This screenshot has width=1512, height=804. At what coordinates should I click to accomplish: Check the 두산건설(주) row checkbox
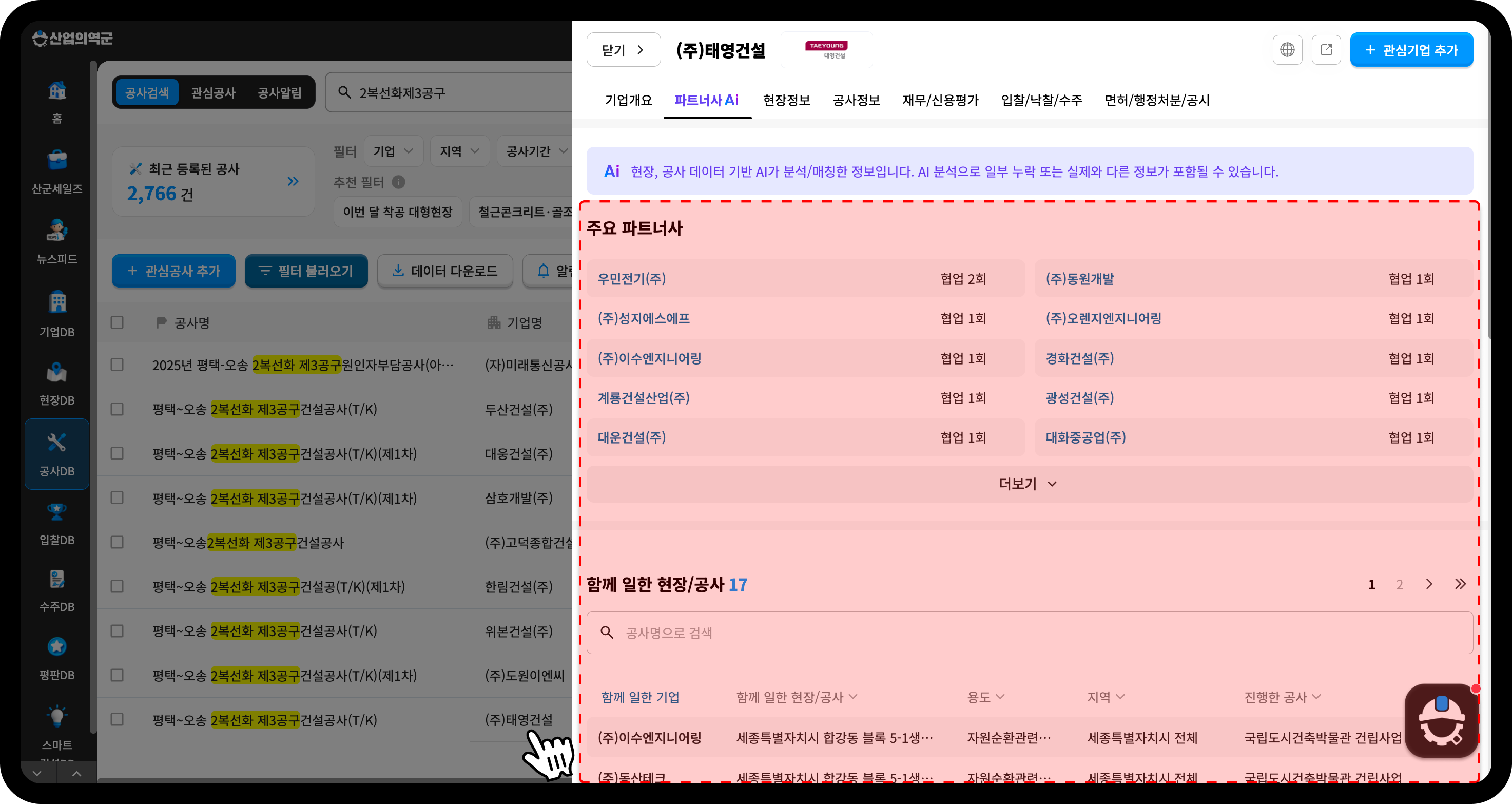click(x=118, y=409)
